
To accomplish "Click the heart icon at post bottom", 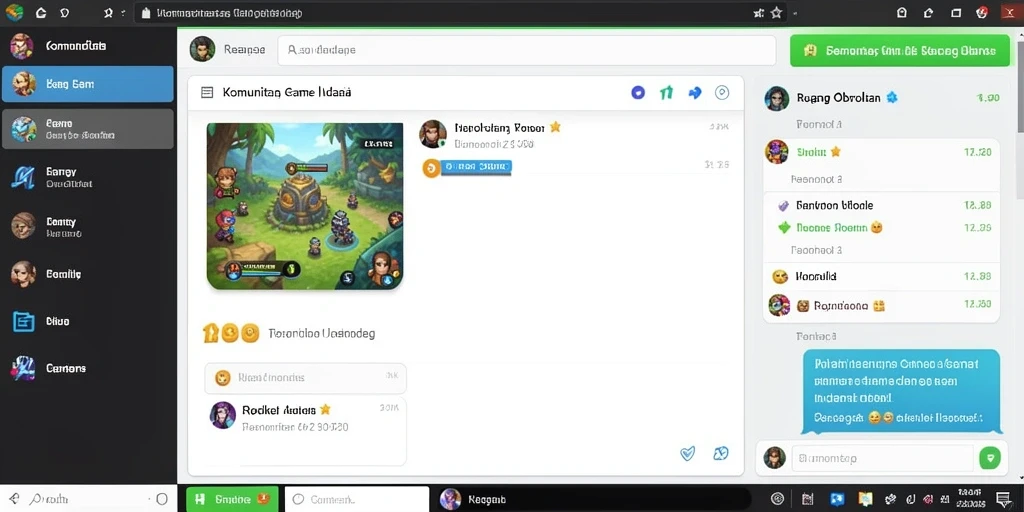I will [x=688, y=453].
